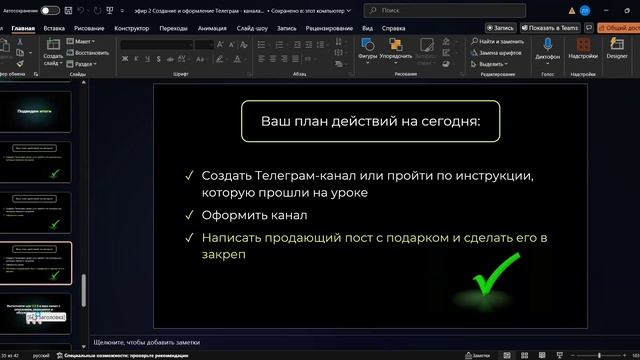Expand the Раздел section dropdown
Viewport: 640px width, 360px height.
(82, 64)
